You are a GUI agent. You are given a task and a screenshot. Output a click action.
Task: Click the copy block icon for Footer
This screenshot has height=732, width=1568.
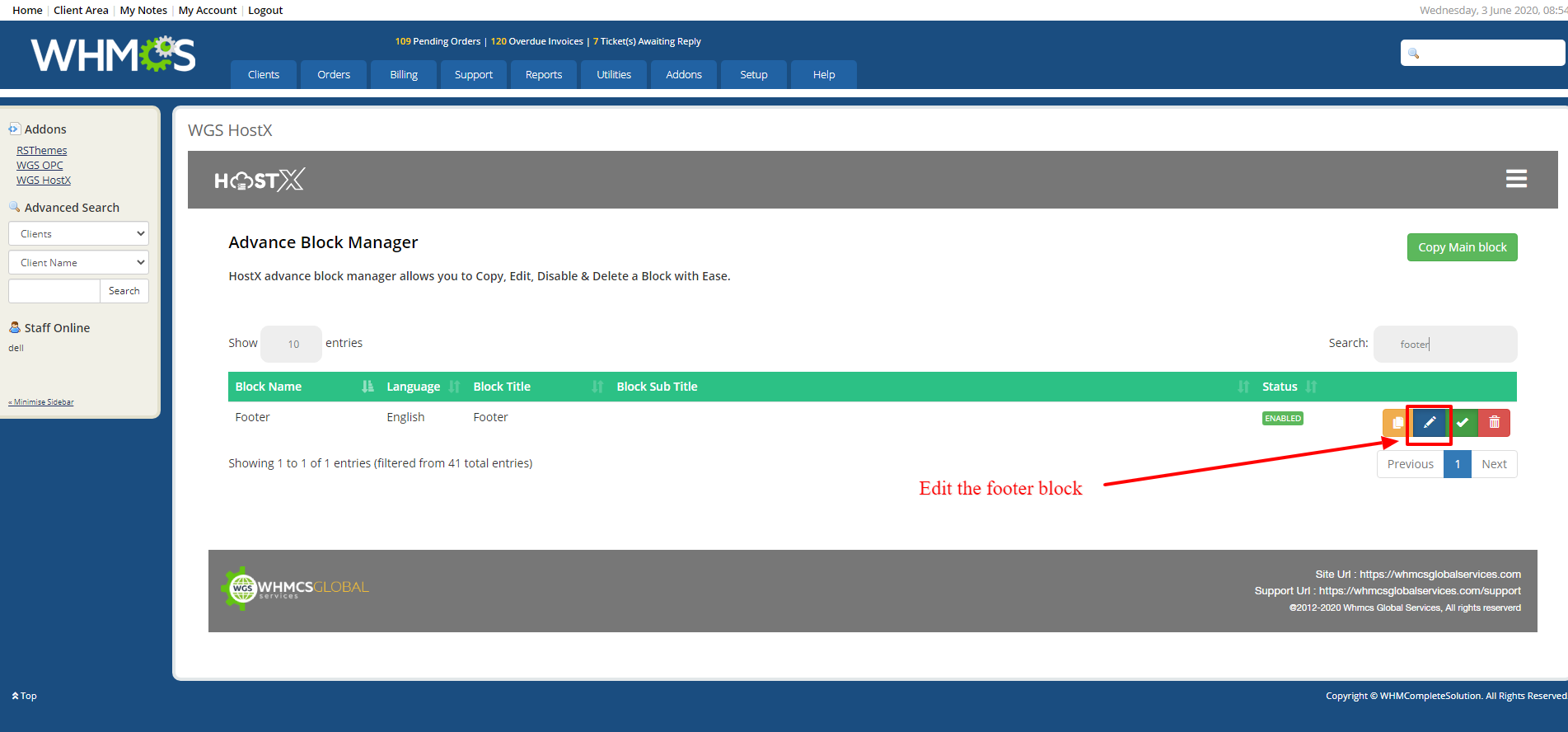(1396, 423)
